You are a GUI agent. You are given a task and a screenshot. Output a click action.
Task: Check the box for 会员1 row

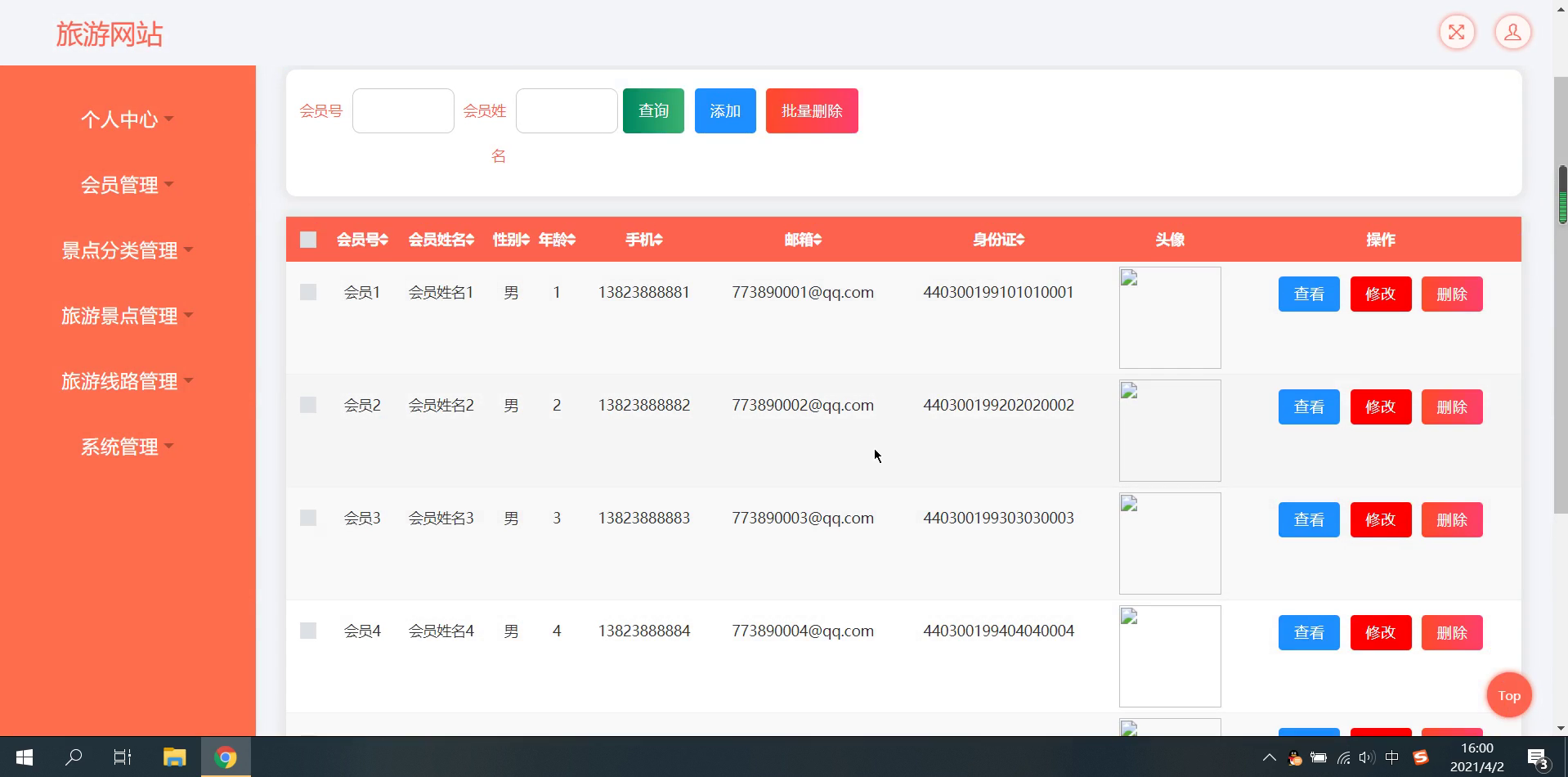tap(308, 292)
